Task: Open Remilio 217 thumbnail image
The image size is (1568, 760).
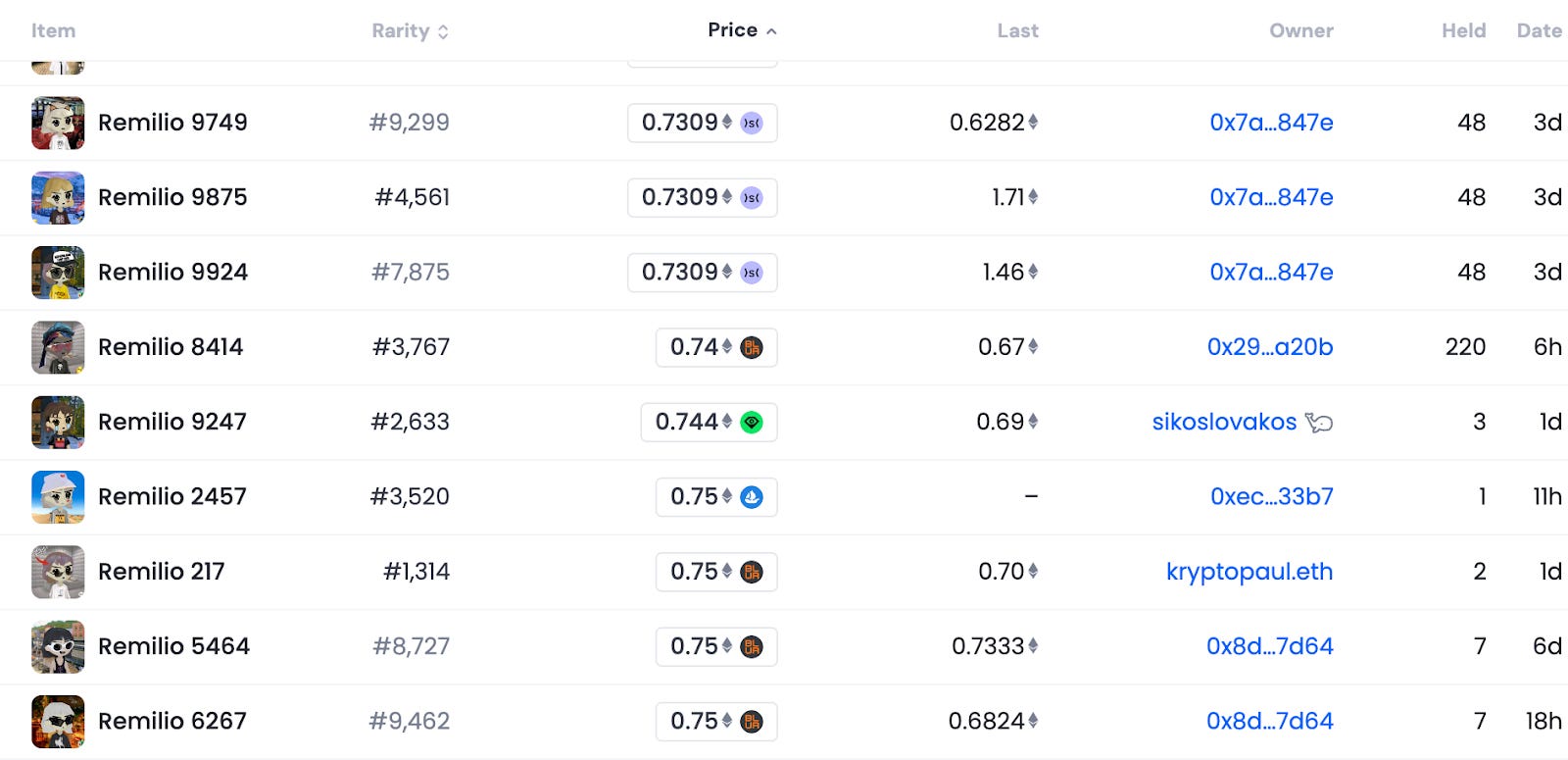Action: [58, 572]
